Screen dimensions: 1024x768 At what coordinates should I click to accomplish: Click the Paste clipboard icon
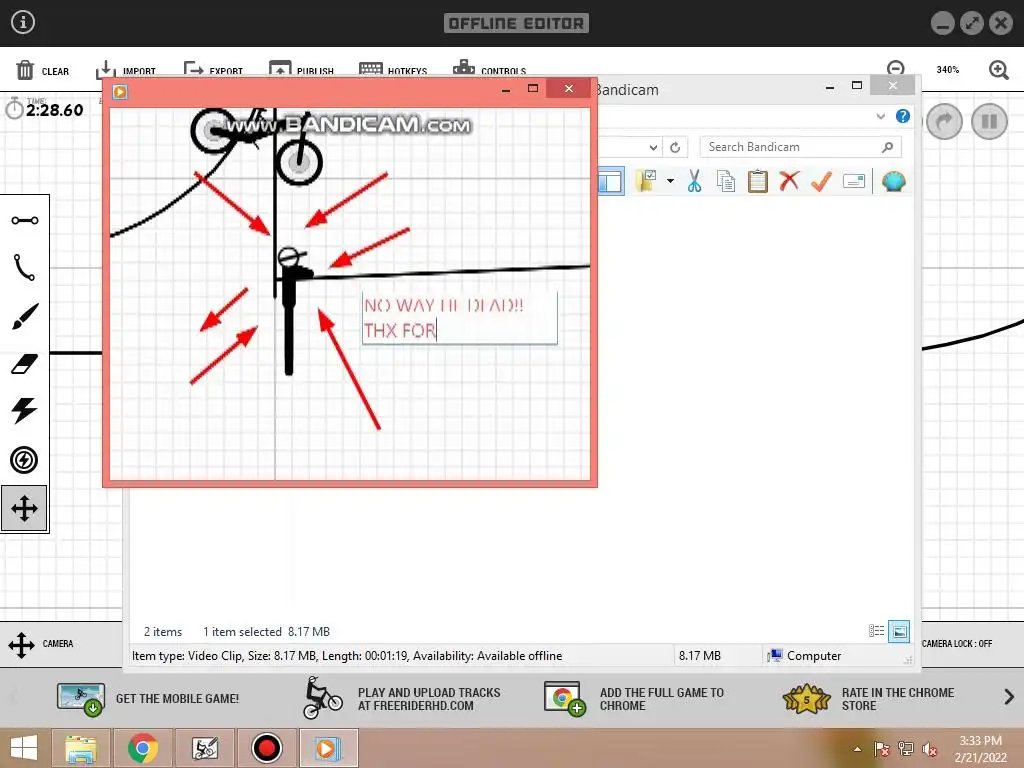[758, 181]
